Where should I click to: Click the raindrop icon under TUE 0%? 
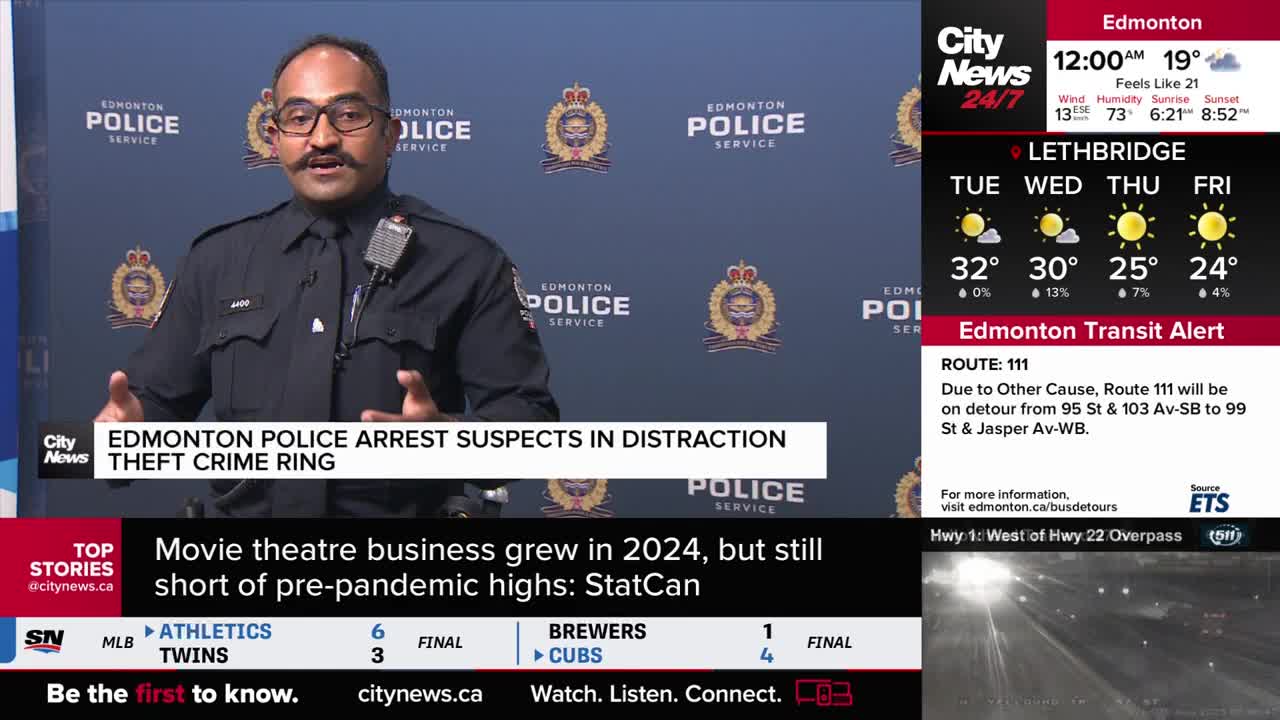962,293
